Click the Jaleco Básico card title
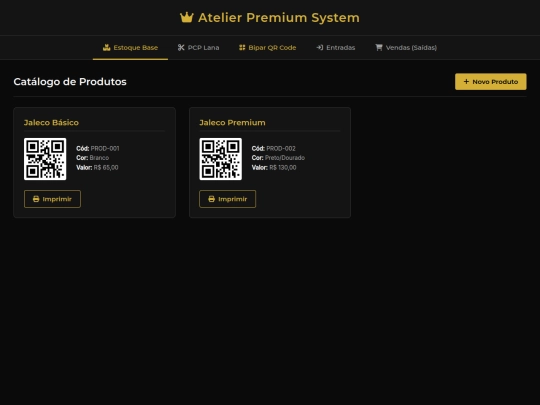The image size is (540, 405). tap(51, 123)
